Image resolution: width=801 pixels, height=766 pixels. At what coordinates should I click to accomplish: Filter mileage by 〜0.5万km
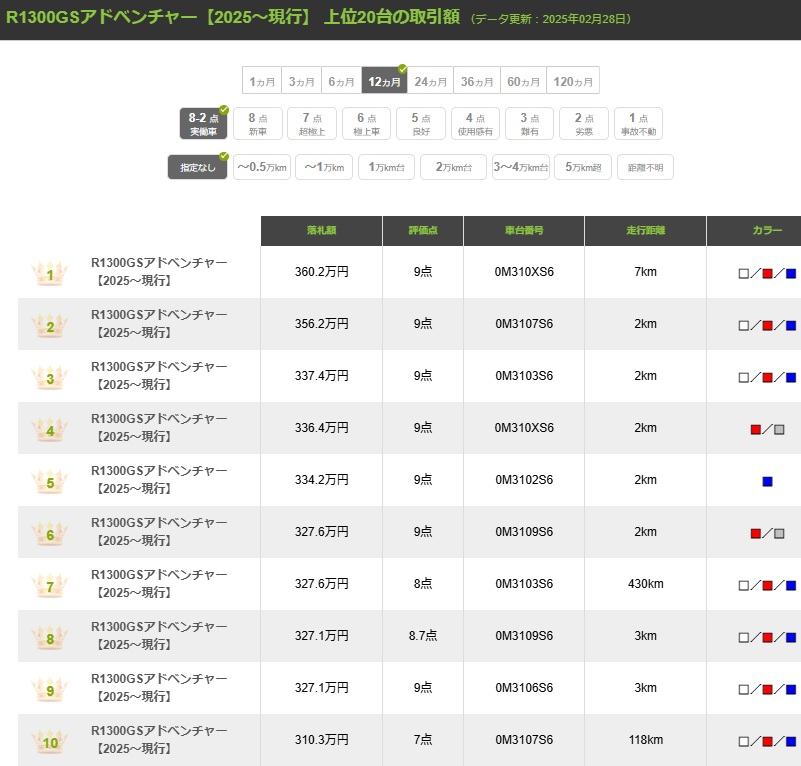pos(262,167)
